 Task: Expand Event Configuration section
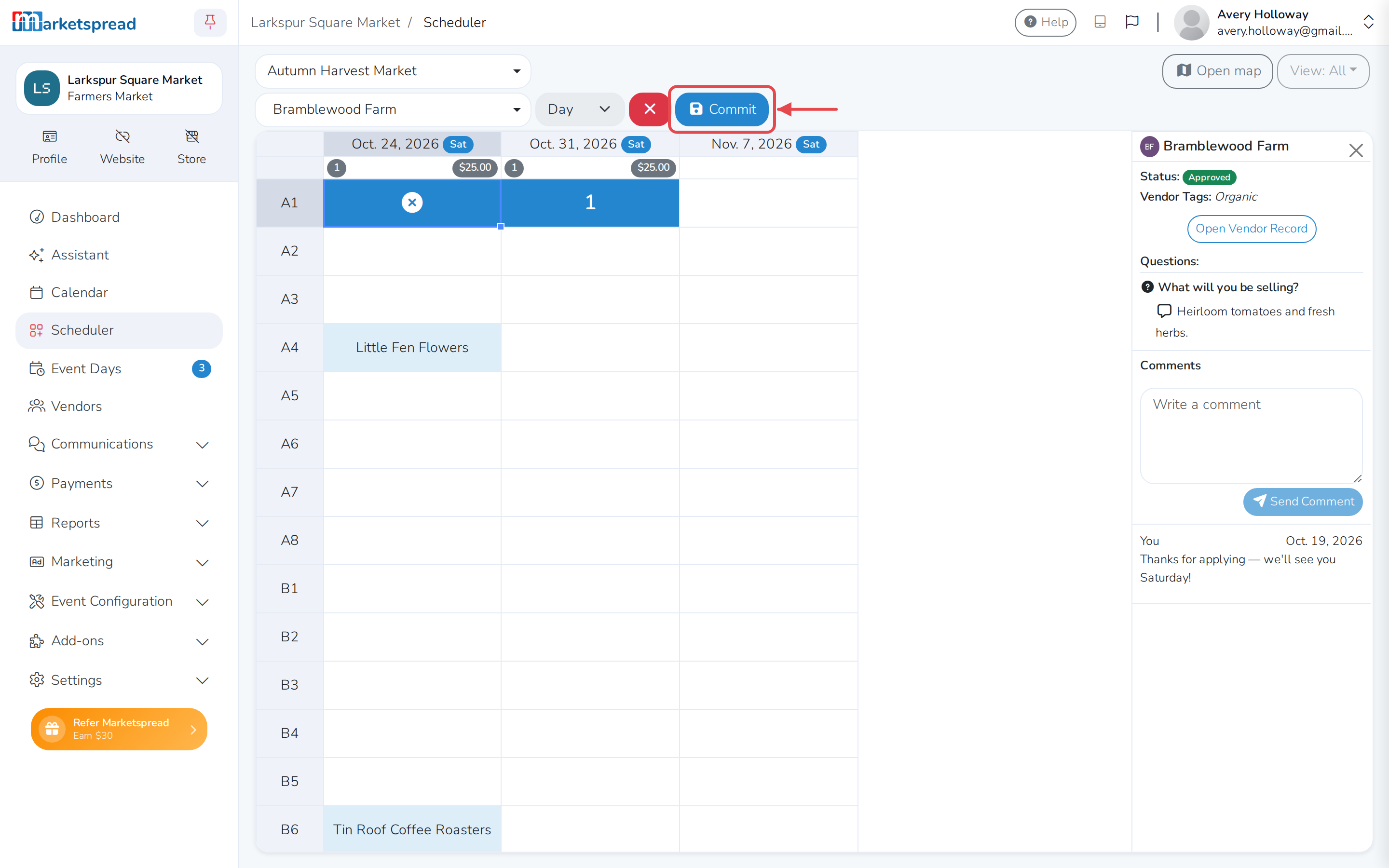119,601
